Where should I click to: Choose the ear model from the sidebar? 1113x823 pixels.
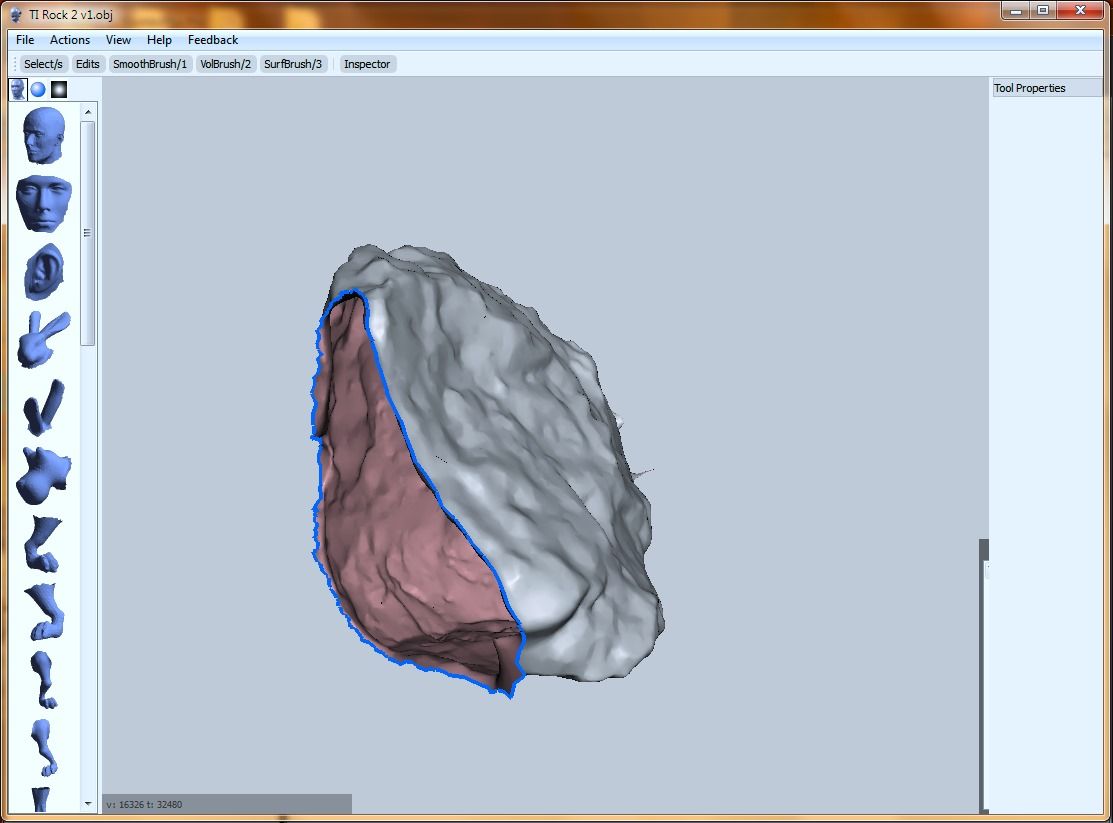(42, 271)
